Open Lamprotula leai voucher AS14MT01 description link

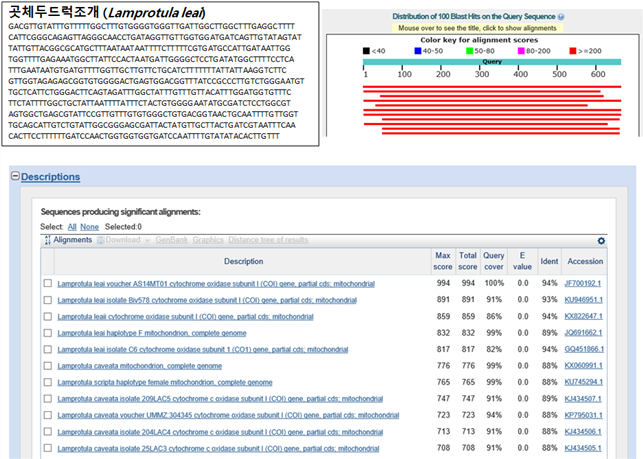pos(216,284)
